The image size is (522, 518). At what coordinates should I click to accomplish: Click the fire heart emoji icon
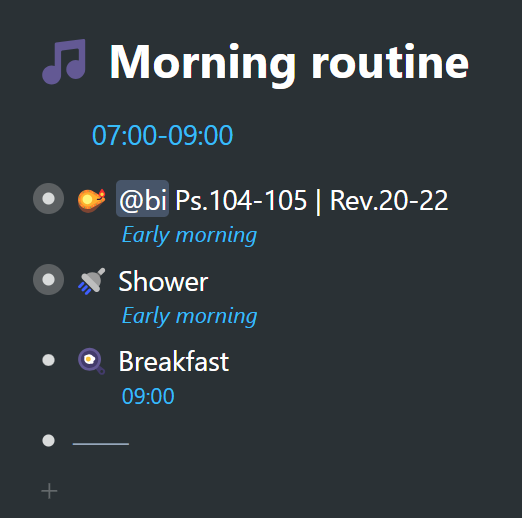pyautogui.click(x=92, y=200)
